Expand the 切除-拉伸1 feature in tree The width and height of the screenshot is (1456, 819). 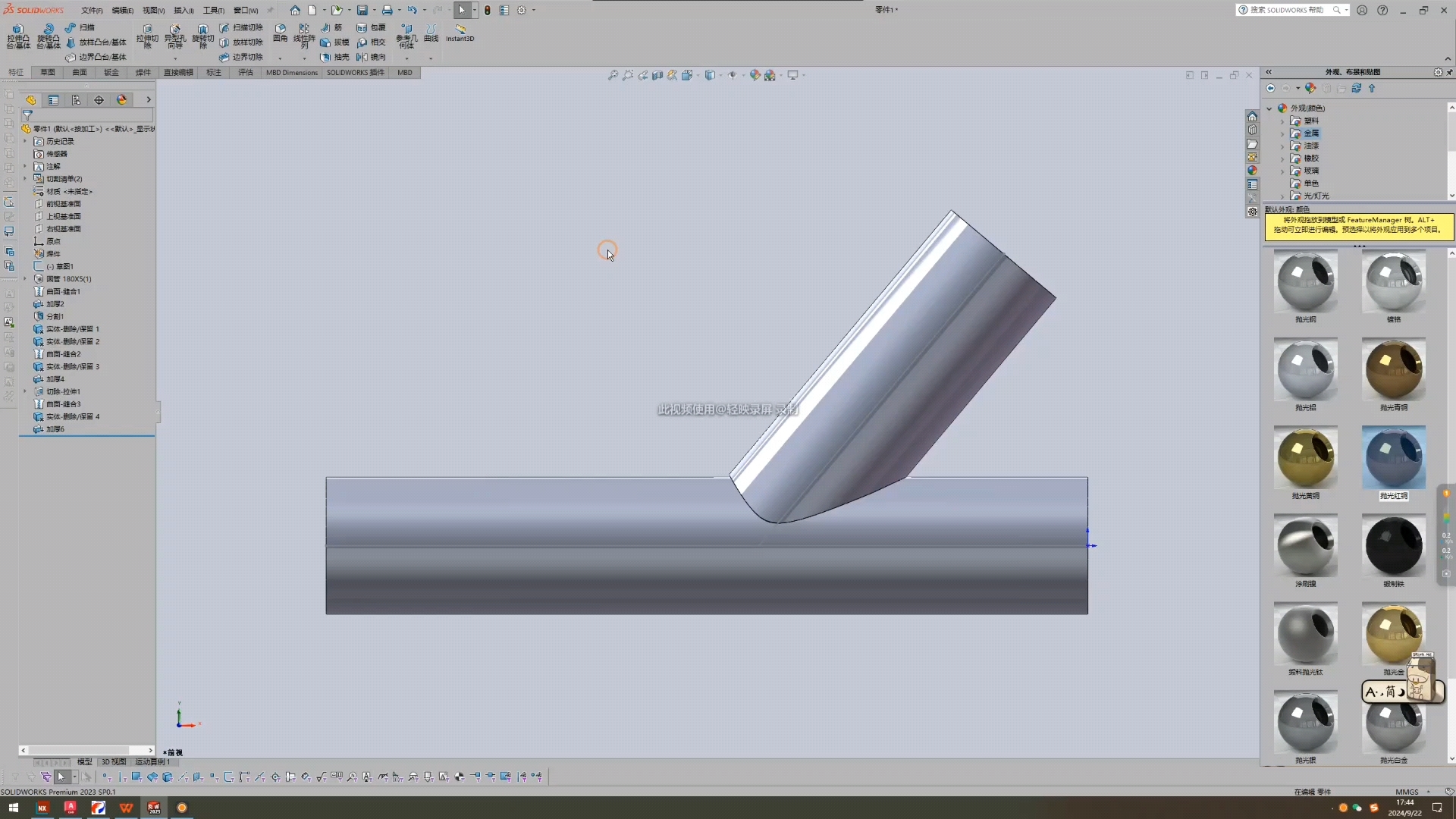point(25,392)
